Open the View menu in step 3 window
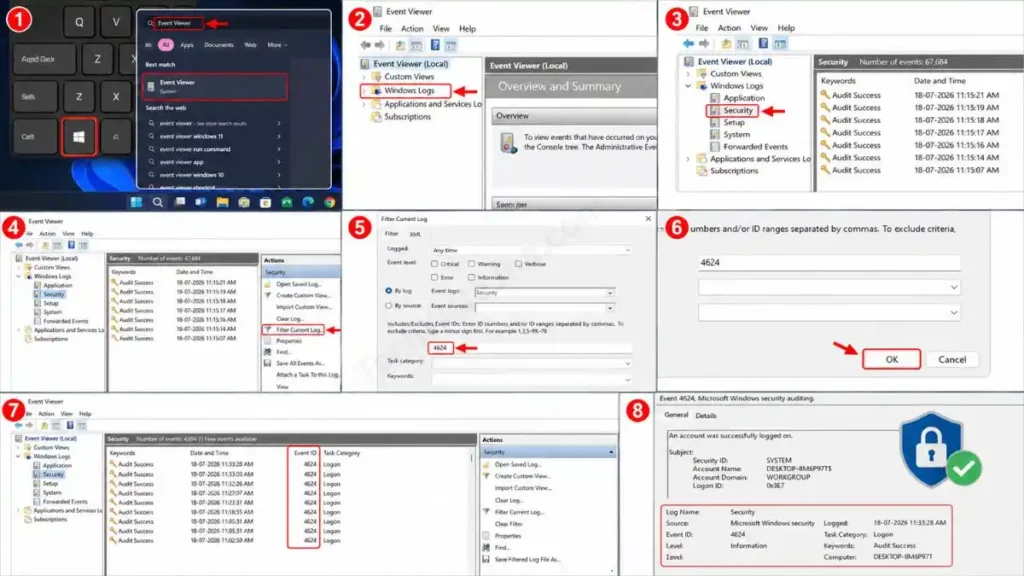The width and height of the screenshot is (1024, 576). click(759, 28)
